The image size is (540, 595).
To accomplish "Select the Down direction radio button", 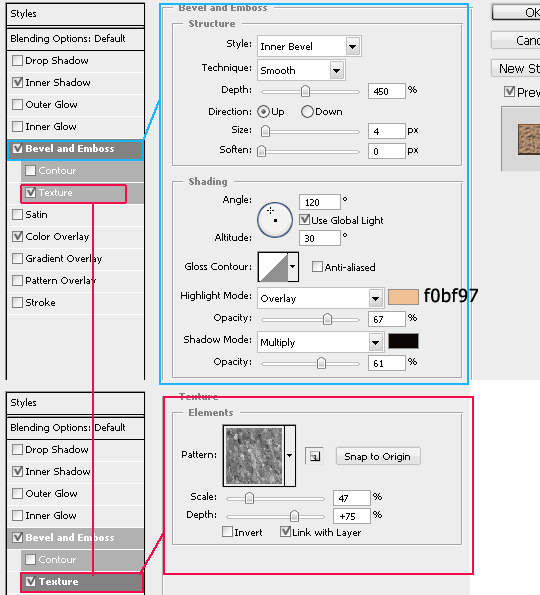I will click(307, 112).
